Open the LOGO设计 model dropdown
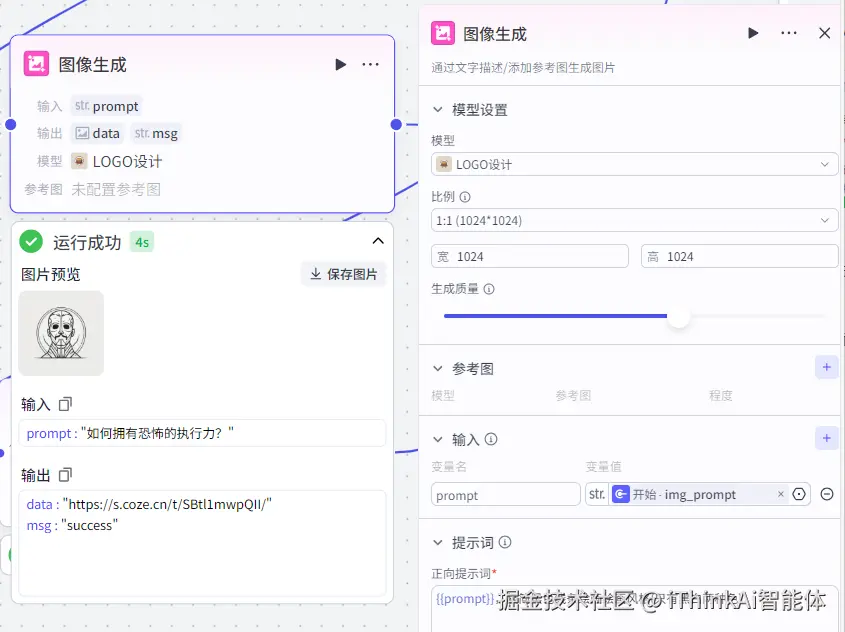The image size is (845, 632). click(x=634, y=164)
